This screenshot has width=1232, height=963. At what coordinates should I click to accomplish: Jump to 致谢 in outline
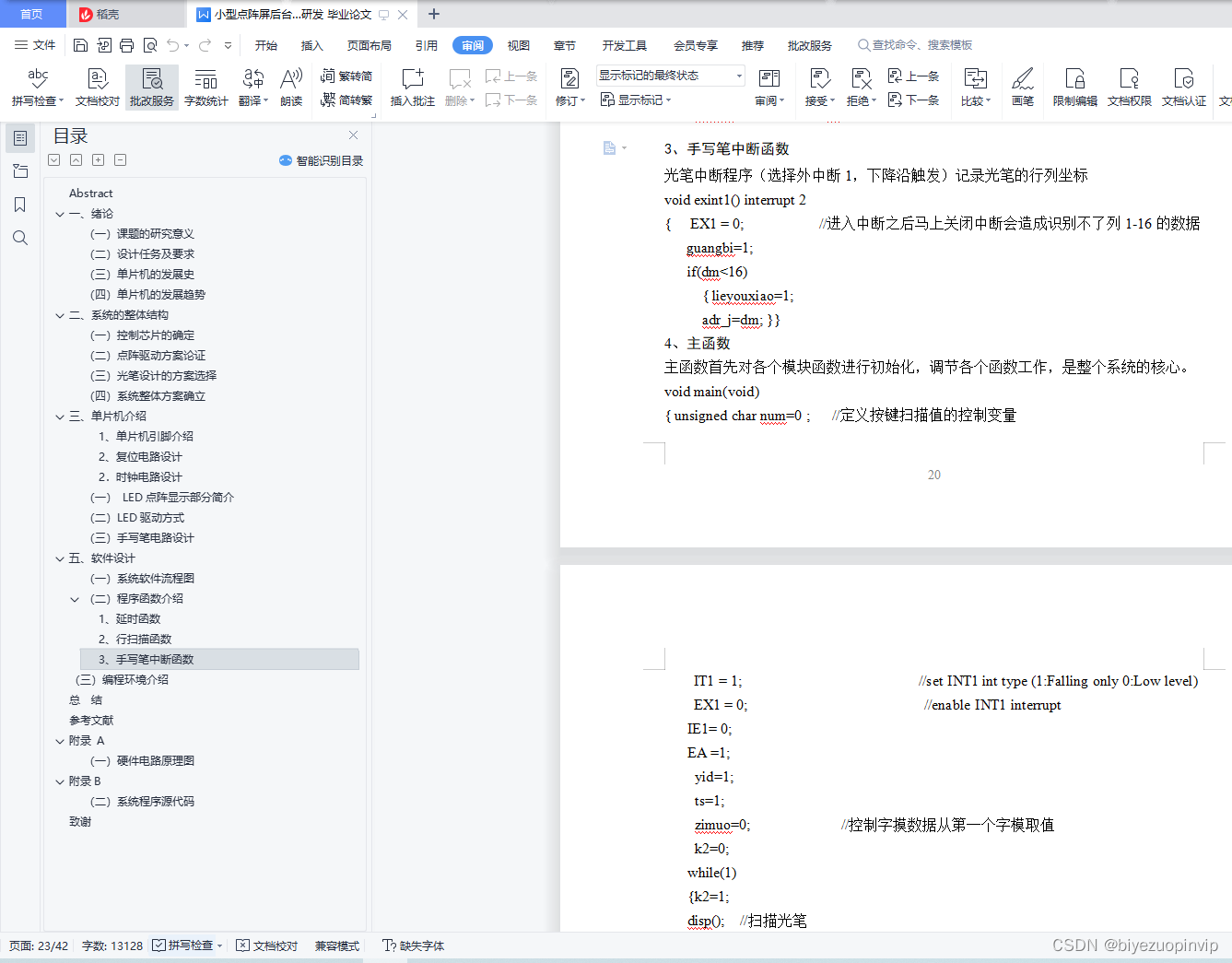[x=80, y=822]
